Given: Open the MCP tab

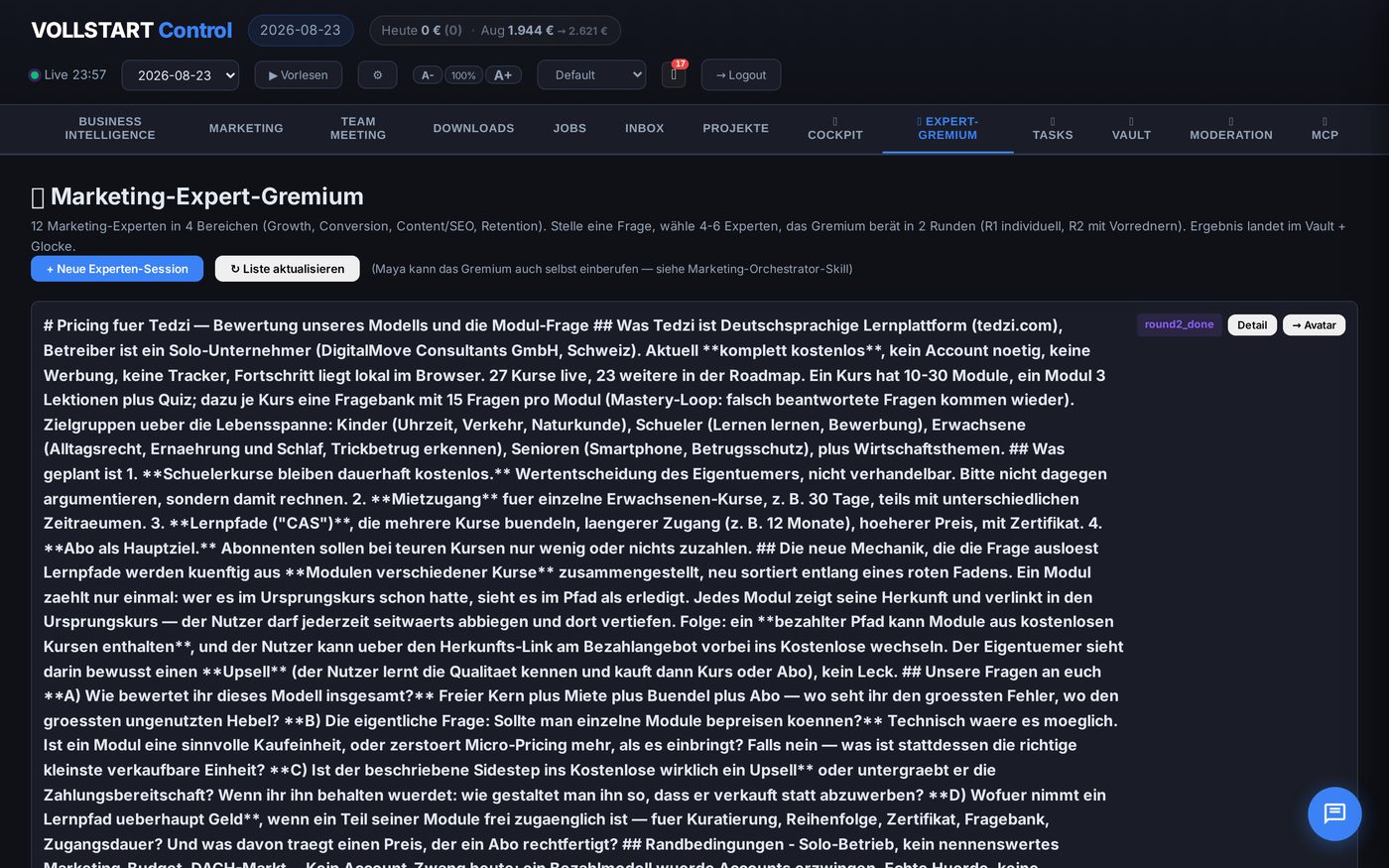Looking at the screenshot, I should point(1325,129).
